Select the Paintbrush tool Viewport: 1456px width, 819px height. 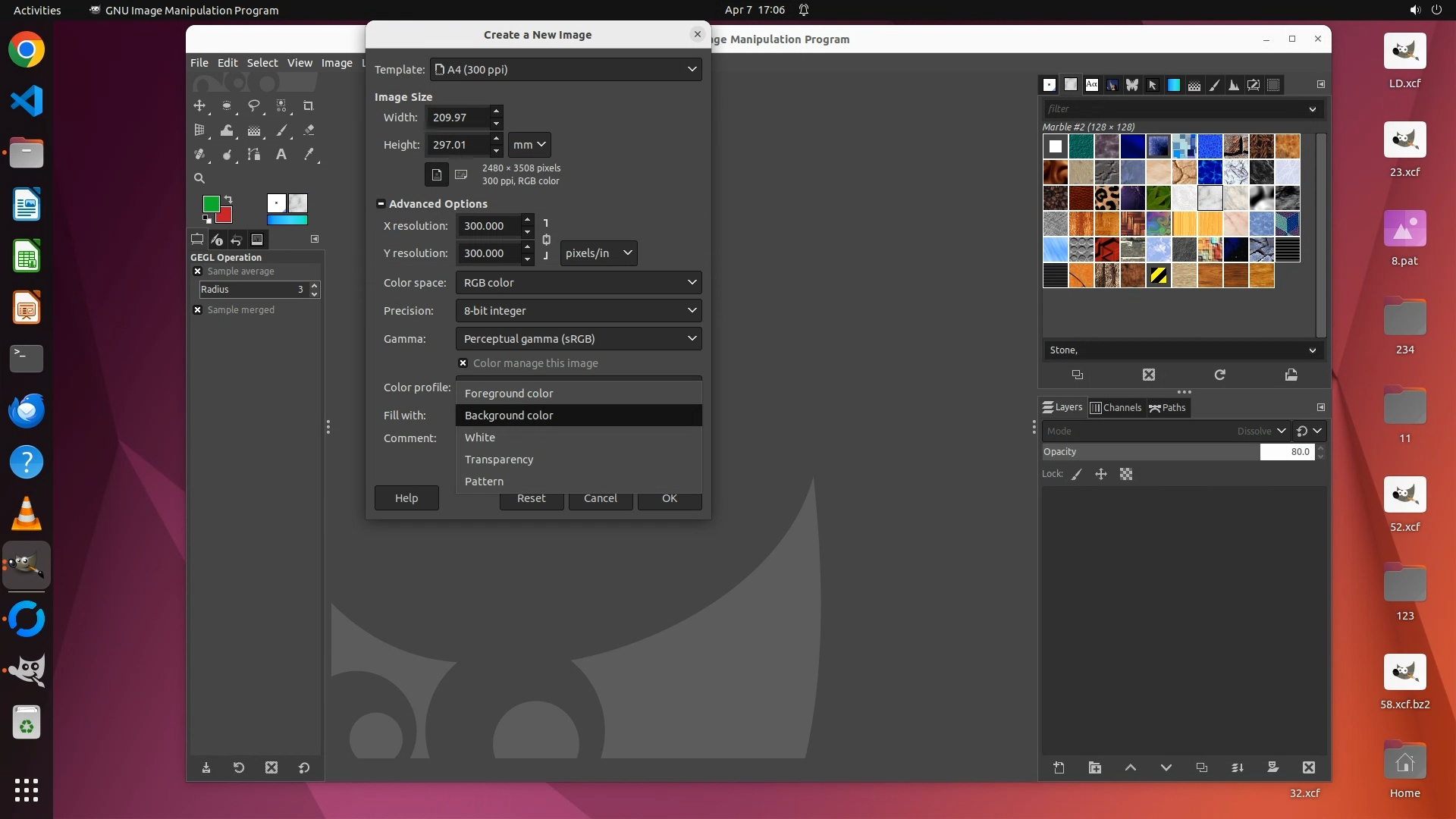[x=281, y=130]
